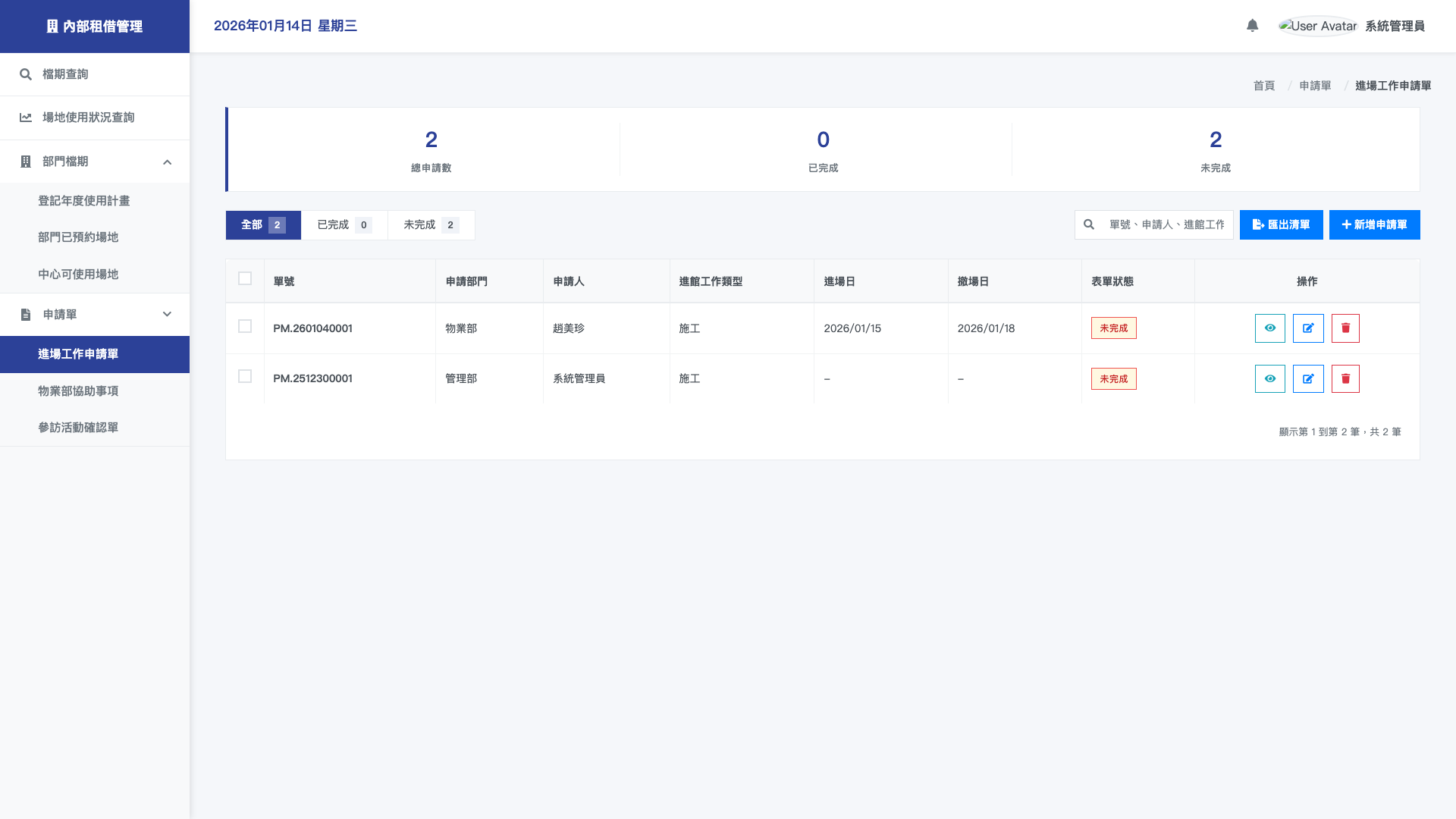View details of PM.2512300001 with eye icon

[x=1269, y=378]
